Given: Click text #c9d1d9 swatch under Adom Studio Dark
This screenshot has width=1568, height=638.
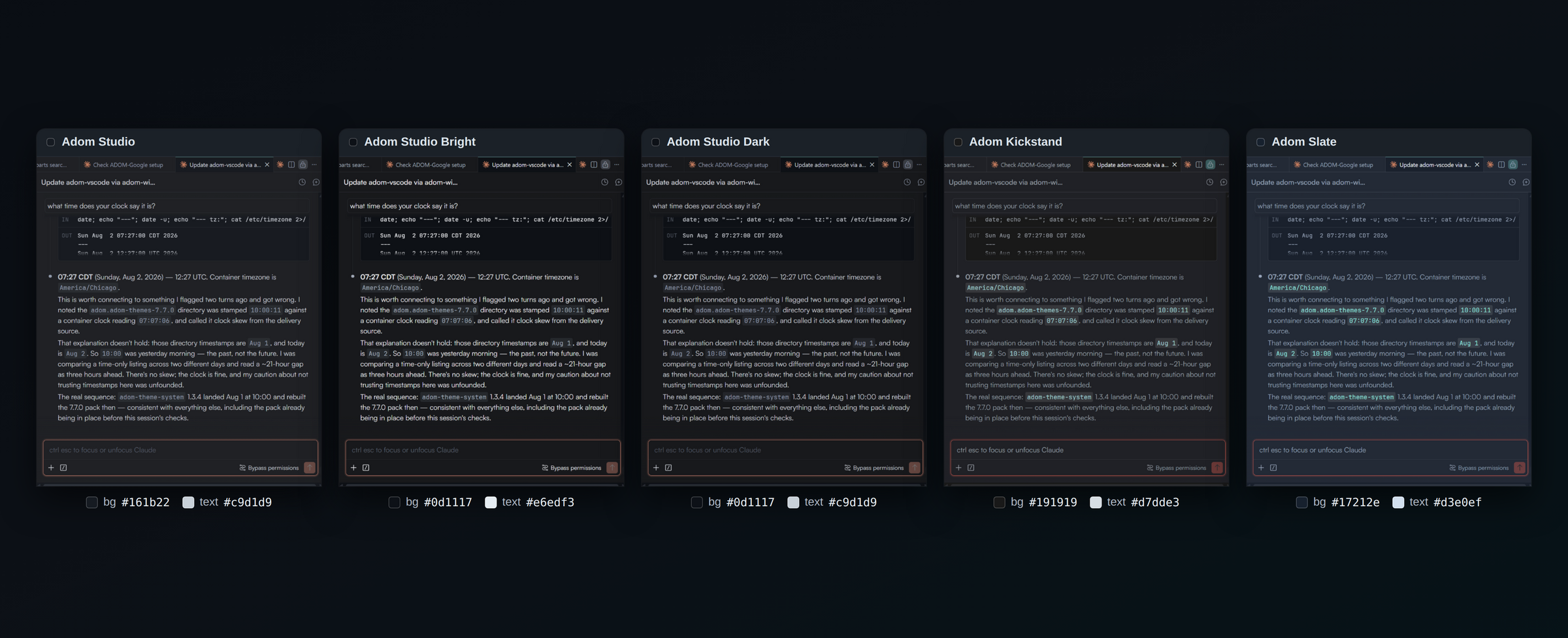Looking at the screenshot, I should tap(793, 502).
